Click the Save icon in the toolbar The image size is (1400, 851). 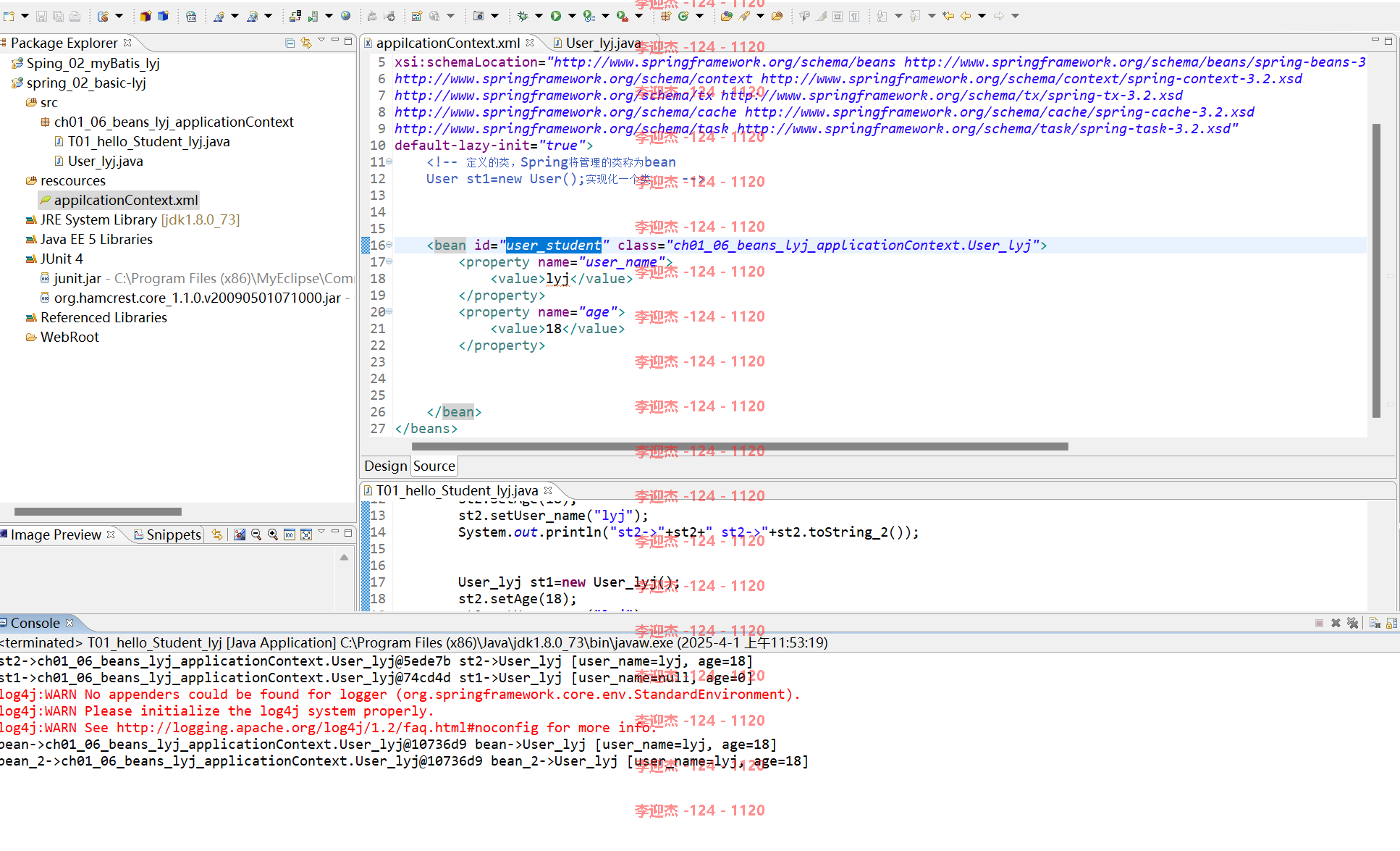click(41, 16)
